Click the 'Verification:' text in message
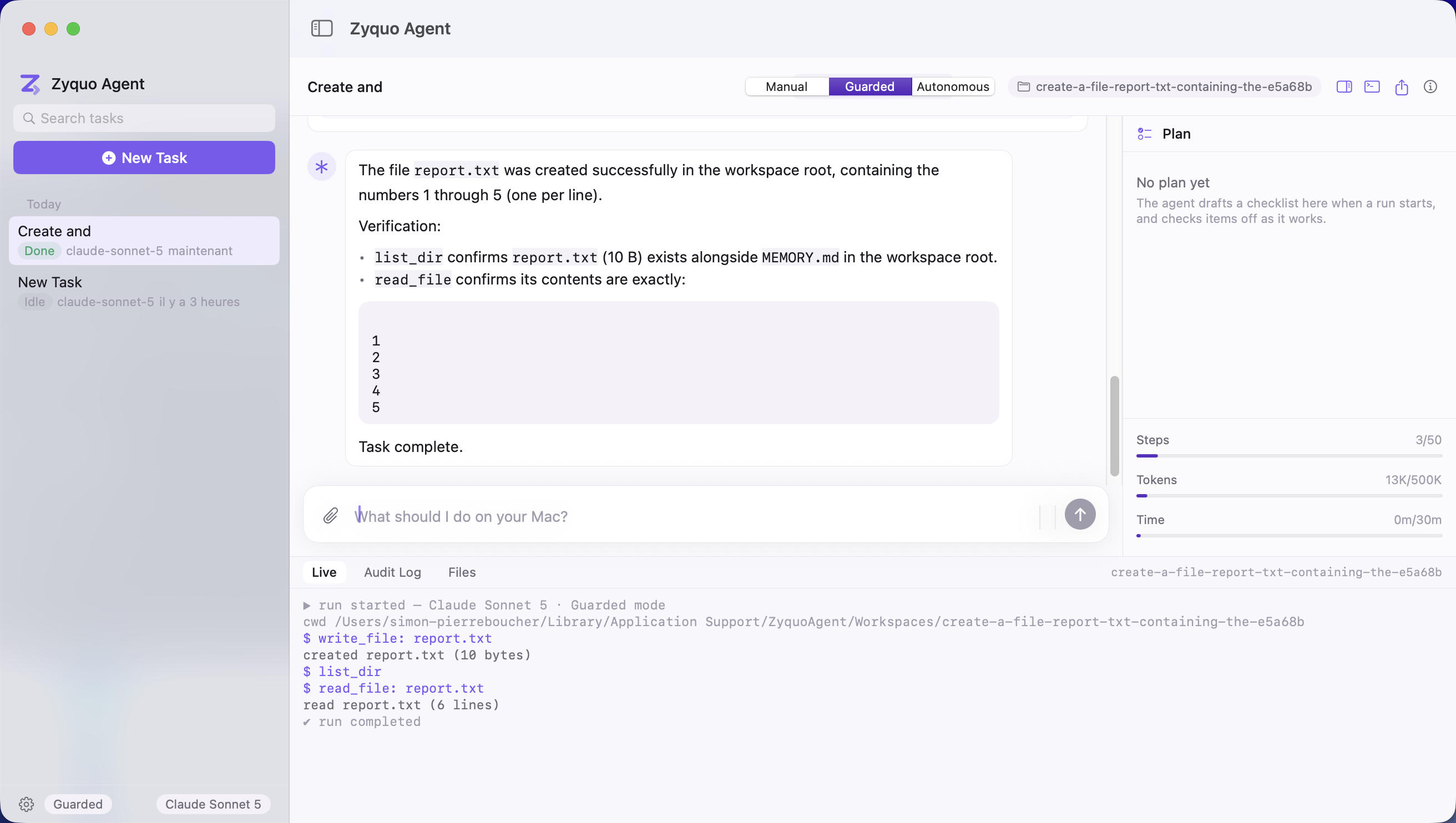This screenshot has width=1456, height=823. 400,226
